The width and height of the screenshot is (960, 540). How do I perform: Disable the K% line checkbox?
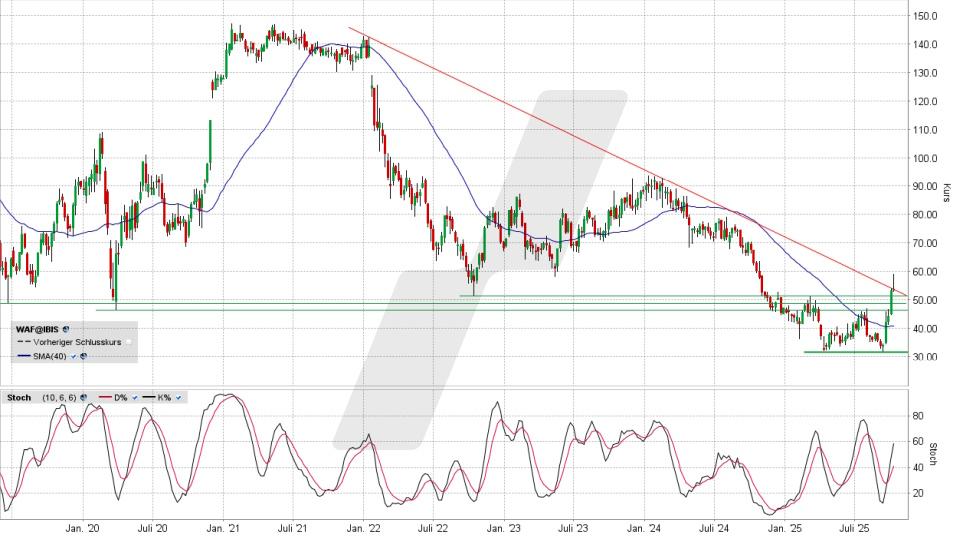pos(178,397)
